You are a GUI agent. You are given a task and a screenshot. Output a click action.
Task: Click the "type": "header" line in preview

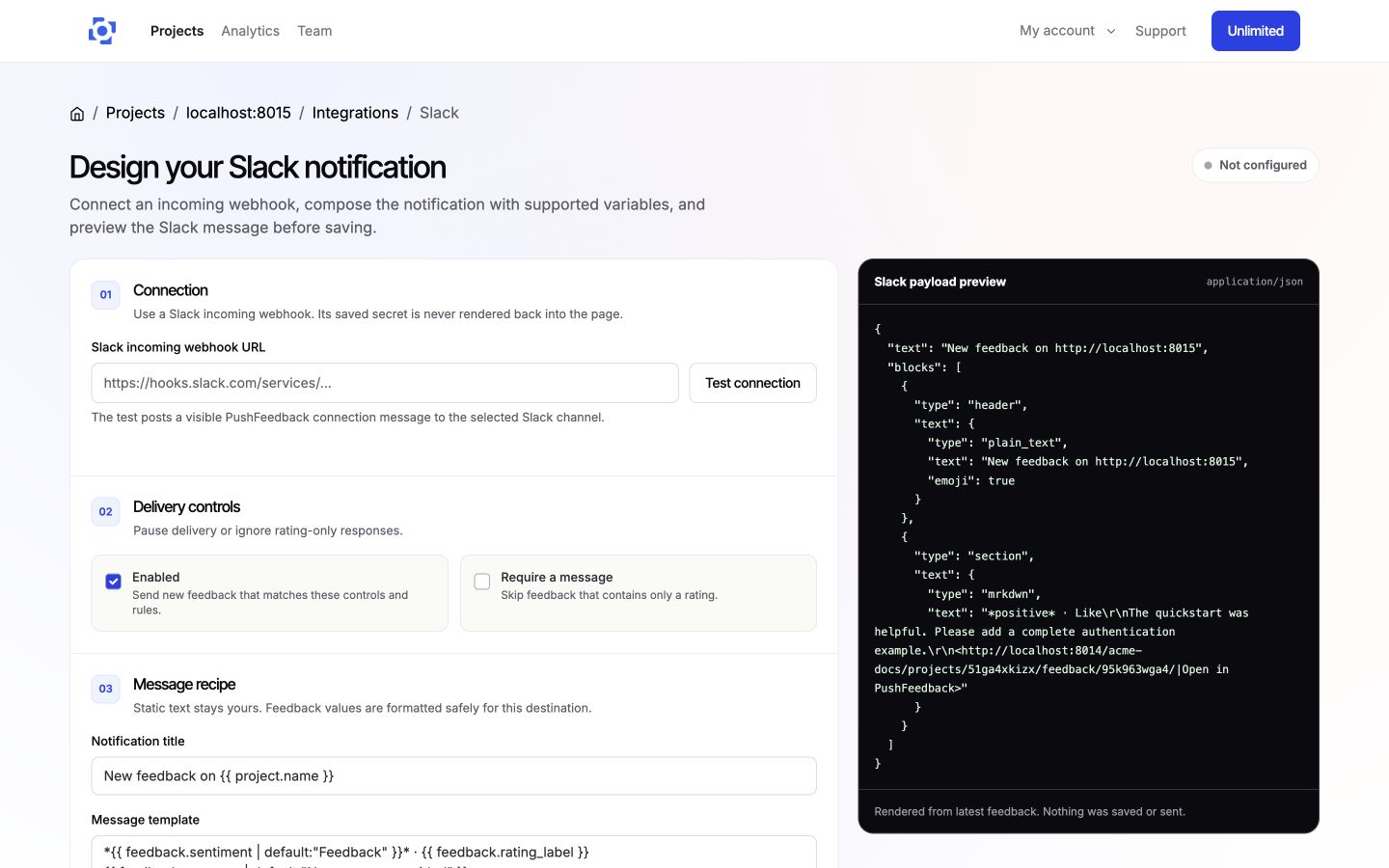point(970,405)
